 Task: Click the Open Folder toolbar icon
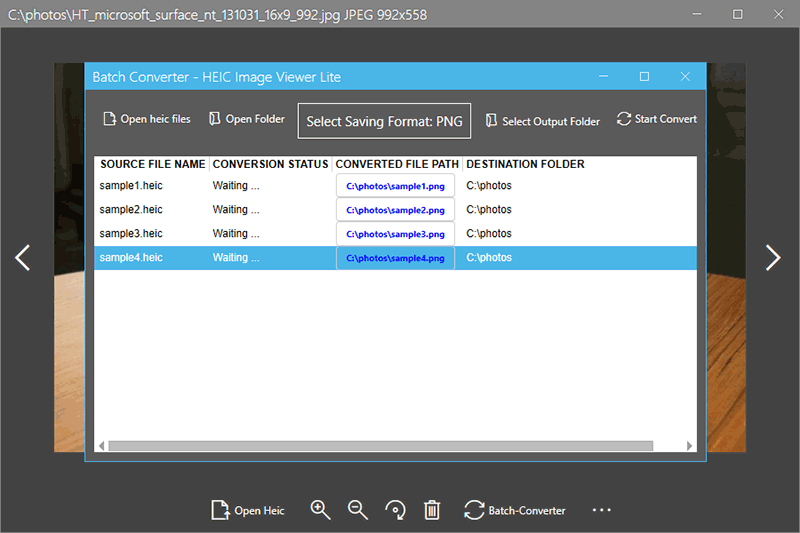pyautogui.click(x=246, y=119)
